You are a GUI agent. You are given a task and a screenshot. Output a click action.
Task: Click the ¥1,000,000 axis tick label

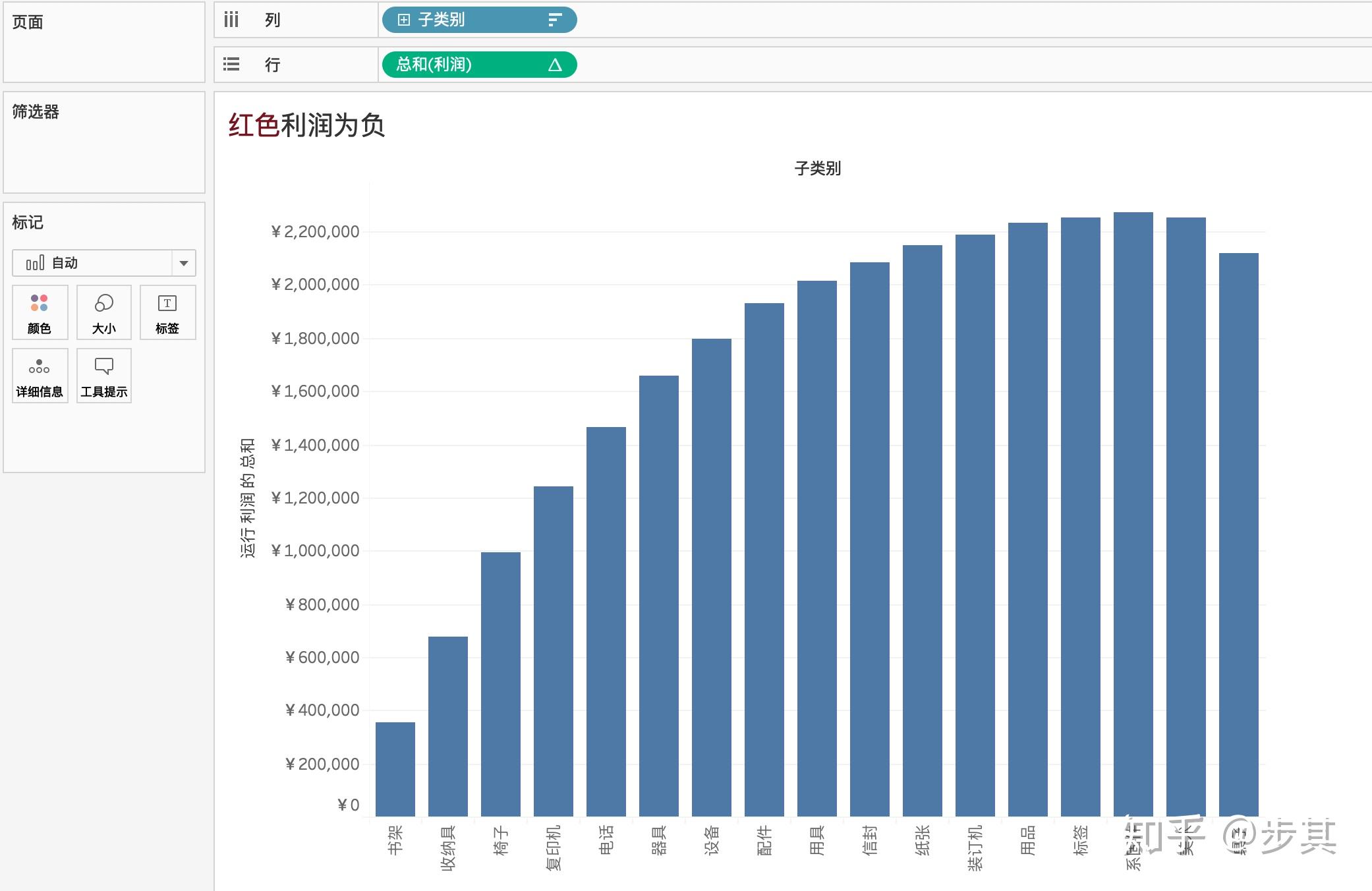(x=316, y=550)
